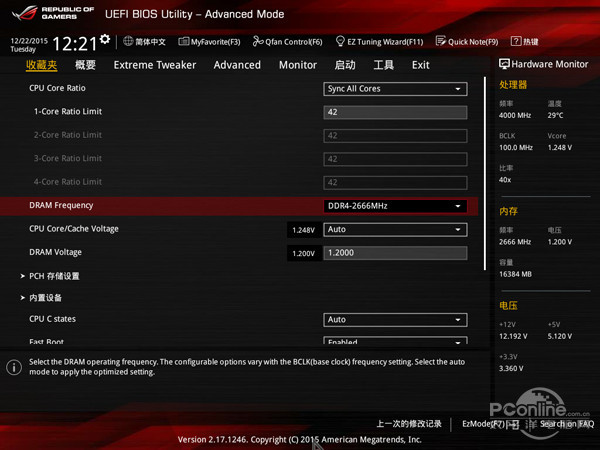Open the Fast Boot dropdown
The height and width of the screenshot is (450, 600).
click(395, 341)
